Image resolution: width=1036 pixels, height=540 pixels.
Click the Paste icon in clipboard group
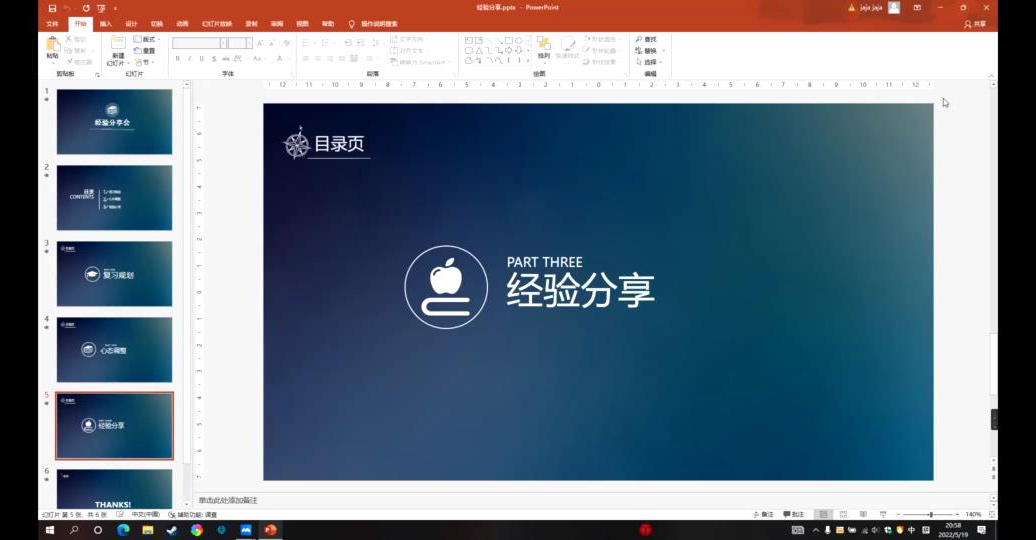click(52, 46)
